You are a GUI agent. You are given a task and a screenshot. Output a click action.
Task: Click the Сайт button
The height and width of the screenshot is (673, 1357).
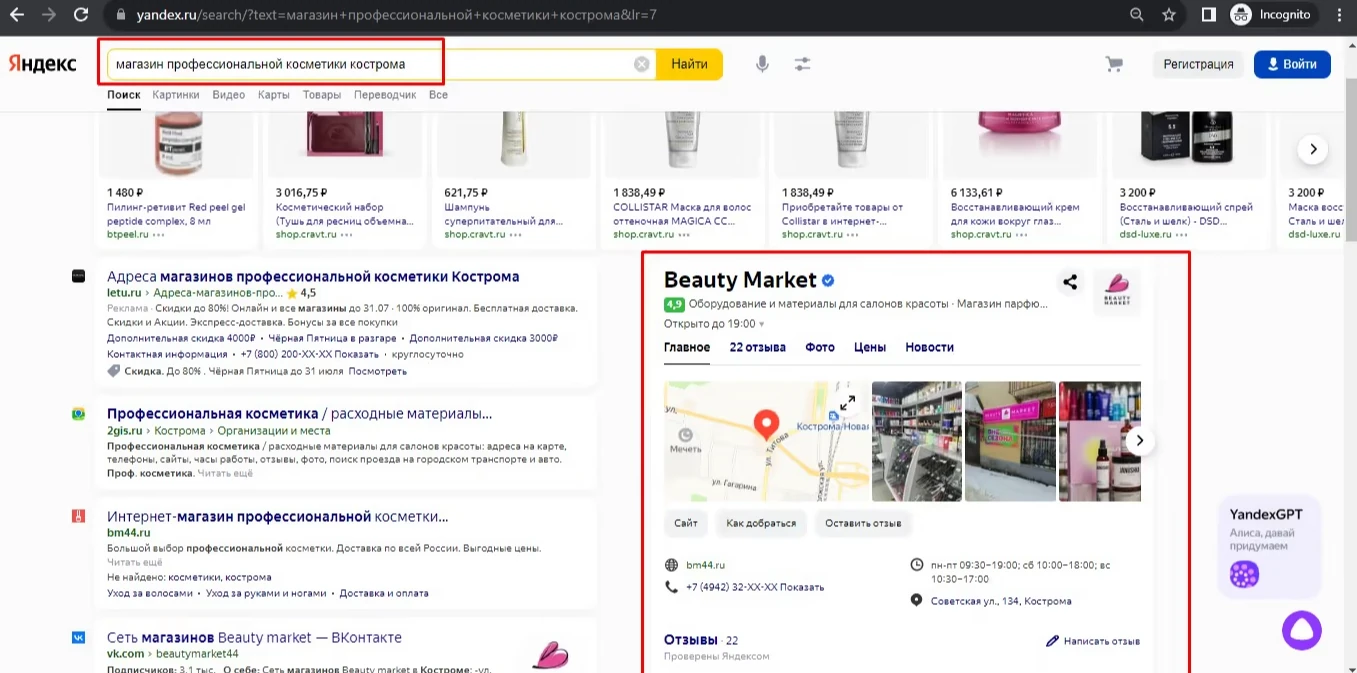click(686, 523)
